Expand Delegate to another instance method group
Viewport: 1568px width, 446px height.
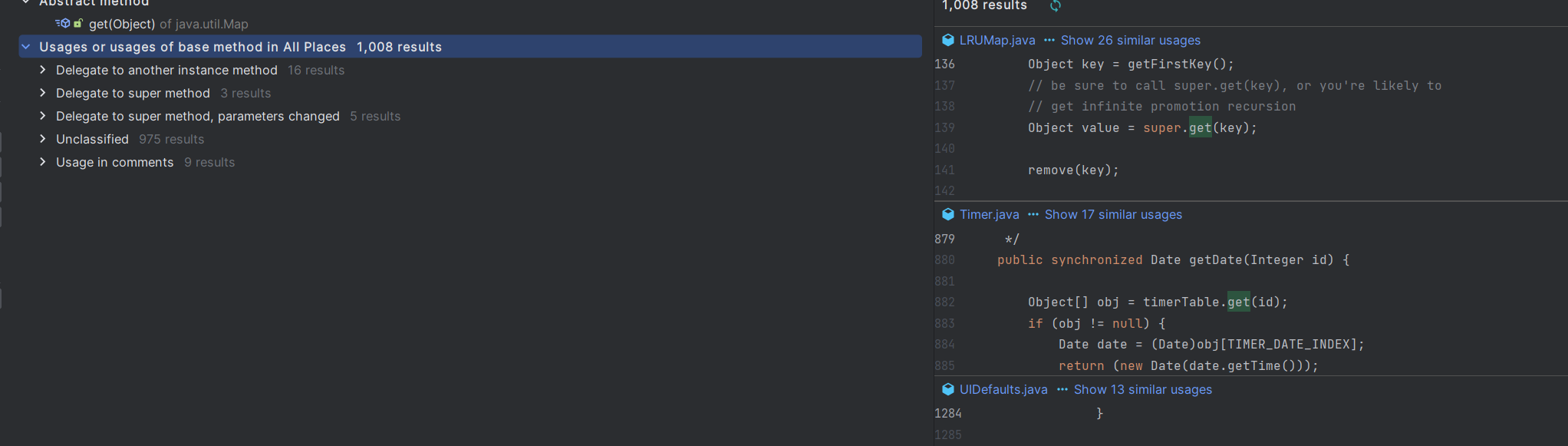pyautogui.click(x=43, y=70)
